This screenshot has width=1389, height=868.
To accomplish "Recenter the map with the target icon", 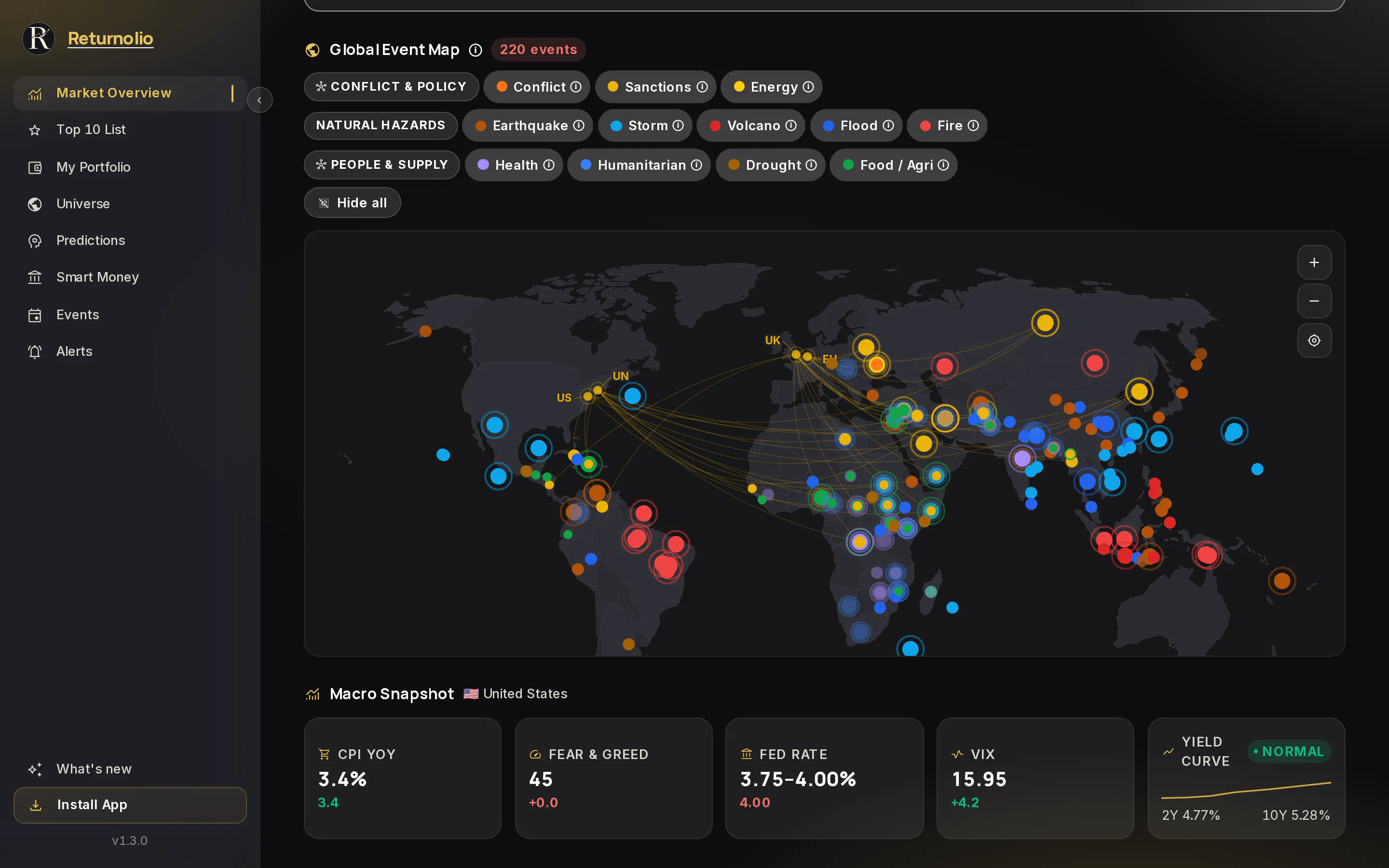I will tap(1314, 340).
